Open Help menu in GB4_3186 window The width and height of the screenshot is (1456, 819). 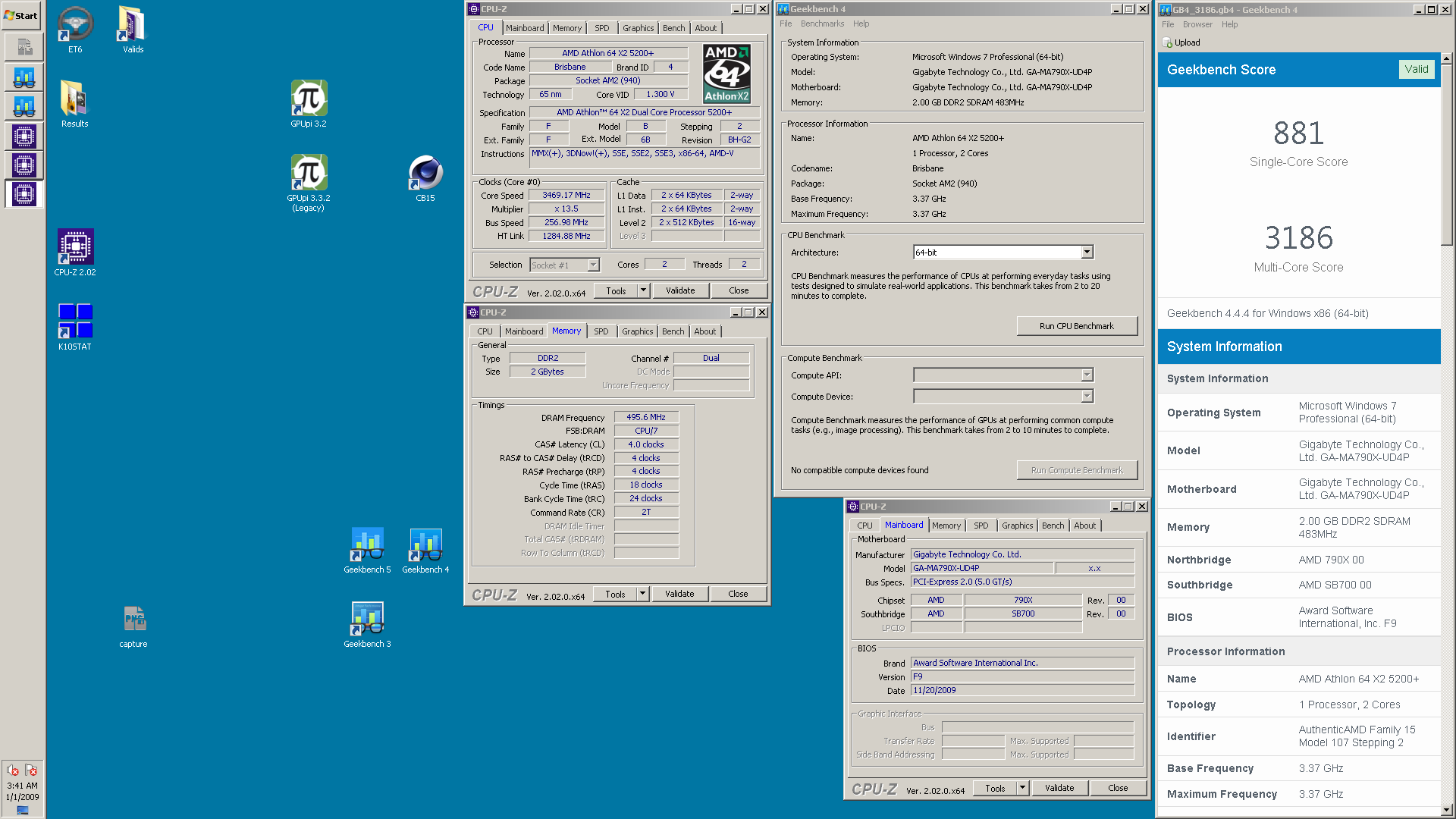coord(1229,24)
